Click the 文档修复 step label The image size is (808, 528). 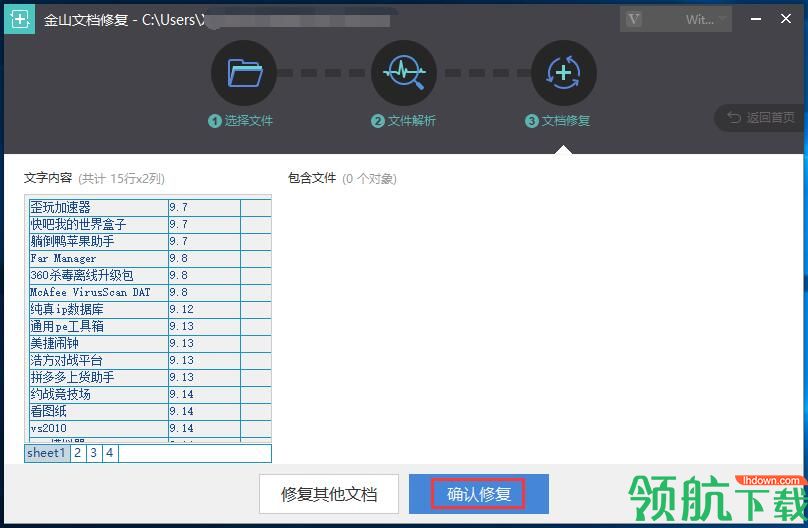558,121
